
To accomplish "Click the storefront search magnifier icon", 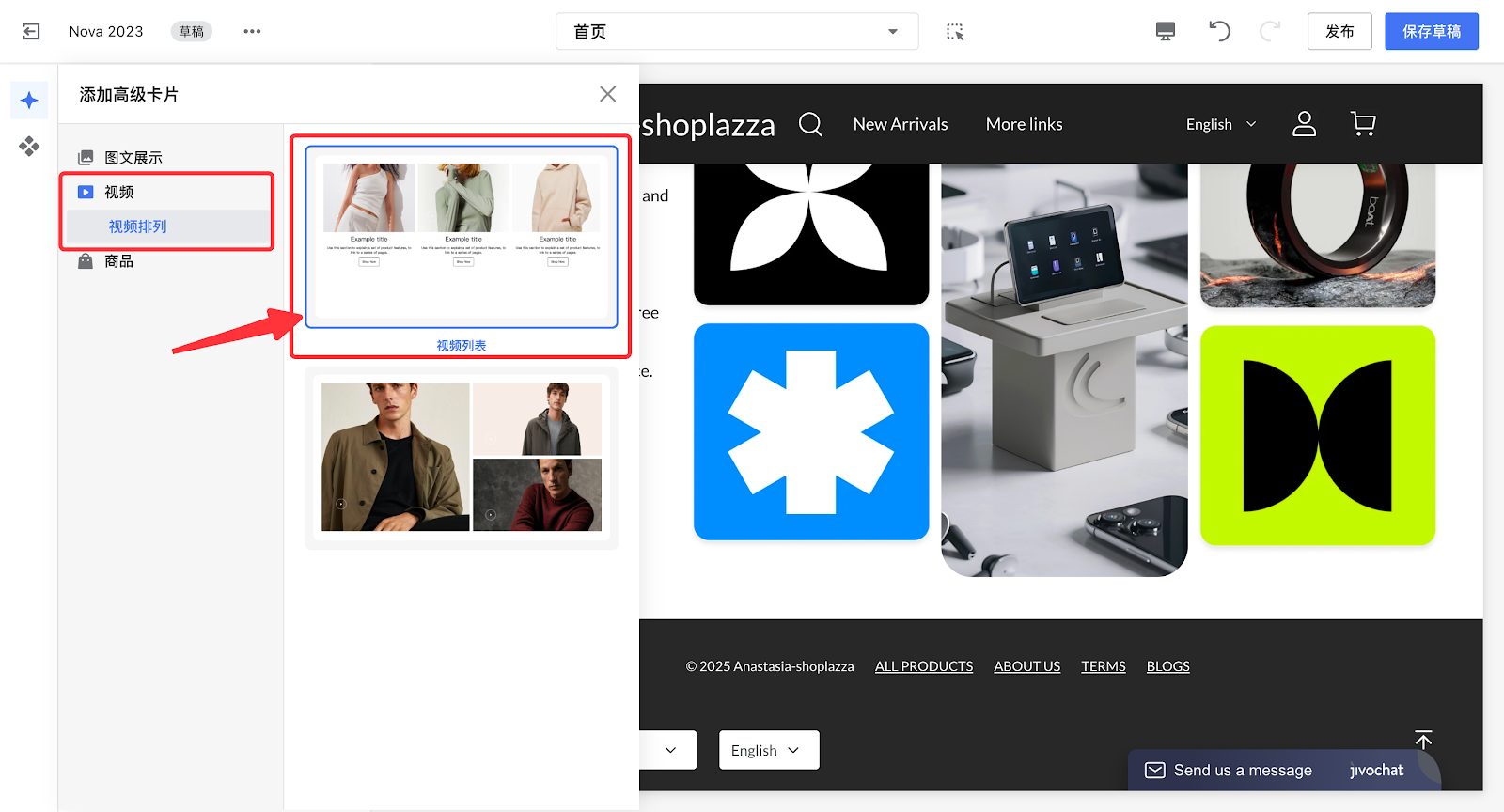I will click(x=810, y=124).
